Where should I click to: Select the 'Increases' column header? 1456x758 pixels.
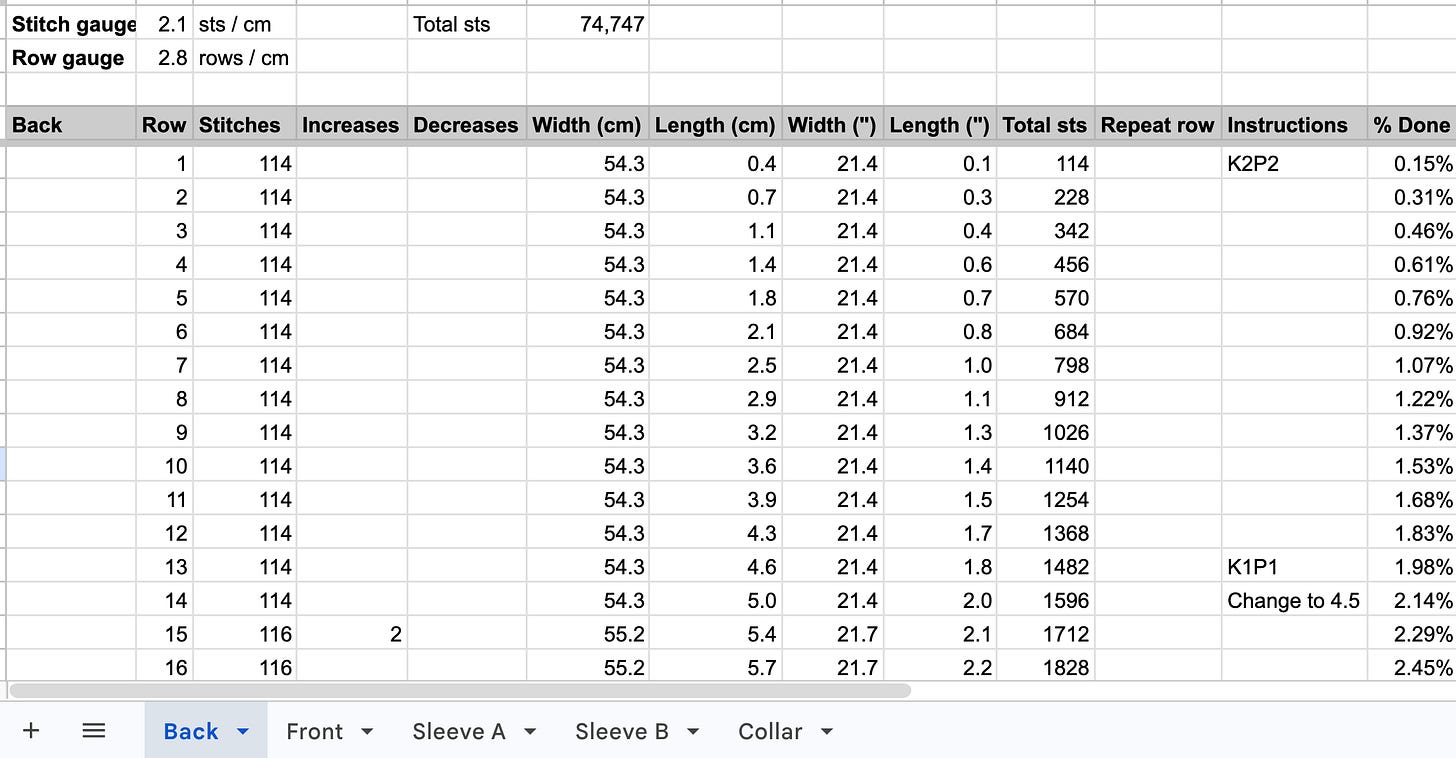point(352,125)
